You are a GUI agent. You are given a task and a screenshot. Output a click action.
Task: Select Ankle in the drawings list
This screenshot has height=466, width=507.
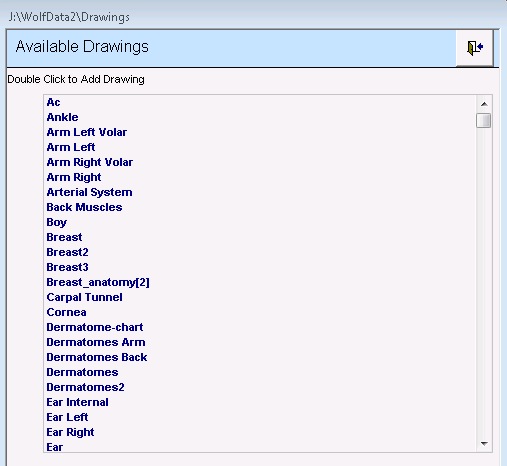pyautogui.click(x=62, y=117)
